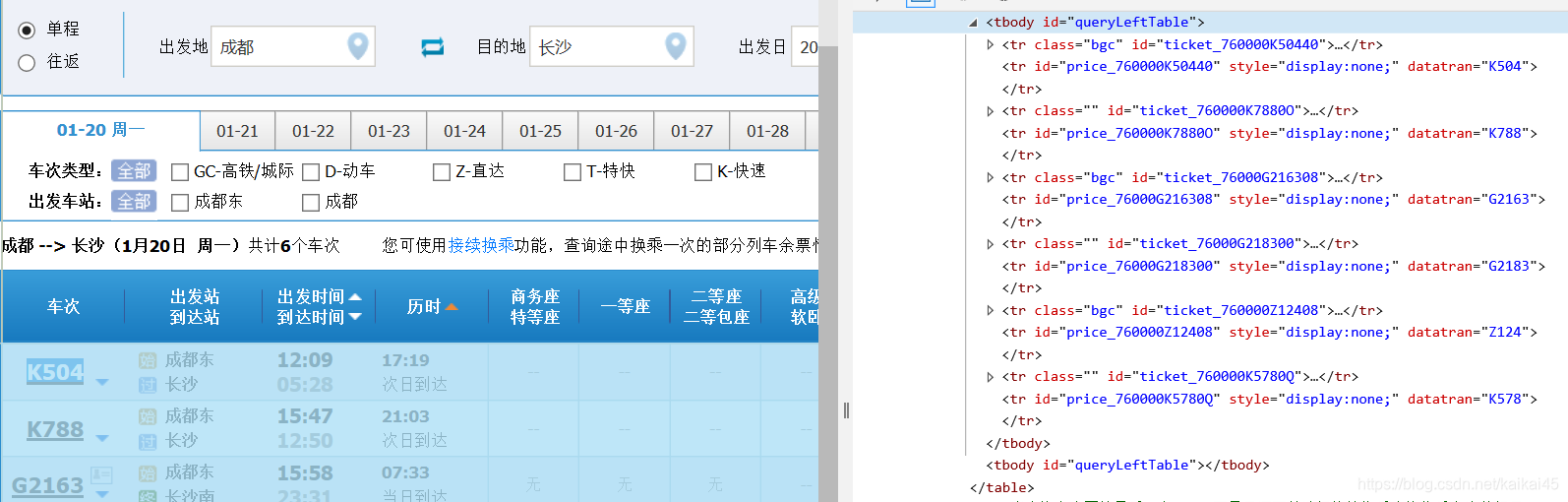The width and height of the screenshot is (1568, 502).
Task: Expand the ticket_76000G218300 tr node
Action: pyautogui.click(x=991, y=244)
